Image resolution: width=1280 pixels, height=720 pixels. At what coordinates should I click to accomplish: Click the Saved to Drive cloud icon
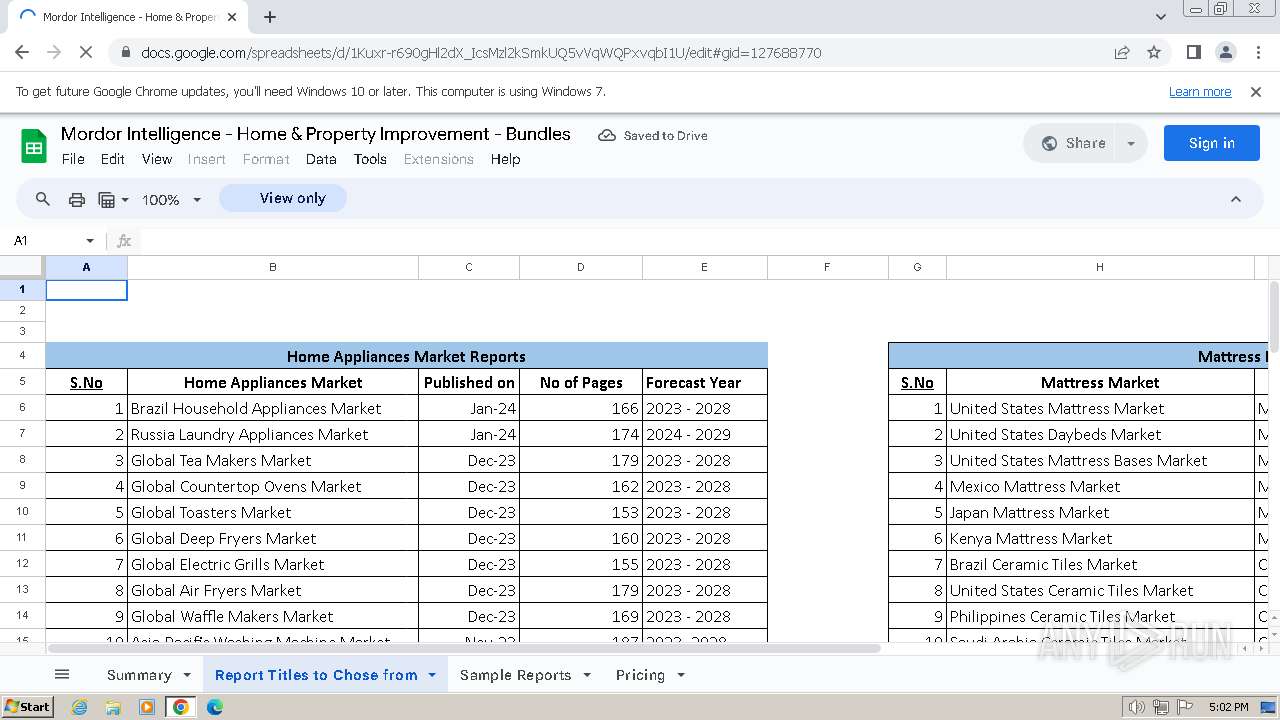tap(607, 135)
